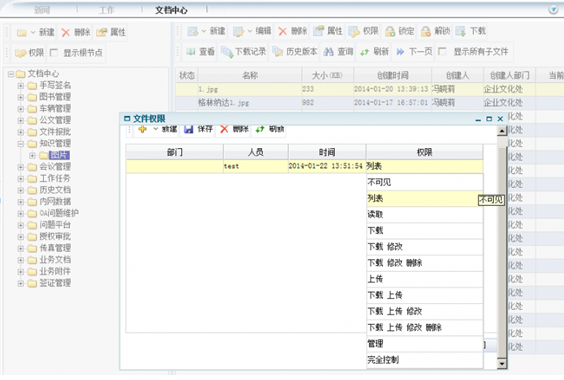The height and width of the screenshot is (380, 564).
Task: Open 历史版本 version history
Action: [295, 52]
